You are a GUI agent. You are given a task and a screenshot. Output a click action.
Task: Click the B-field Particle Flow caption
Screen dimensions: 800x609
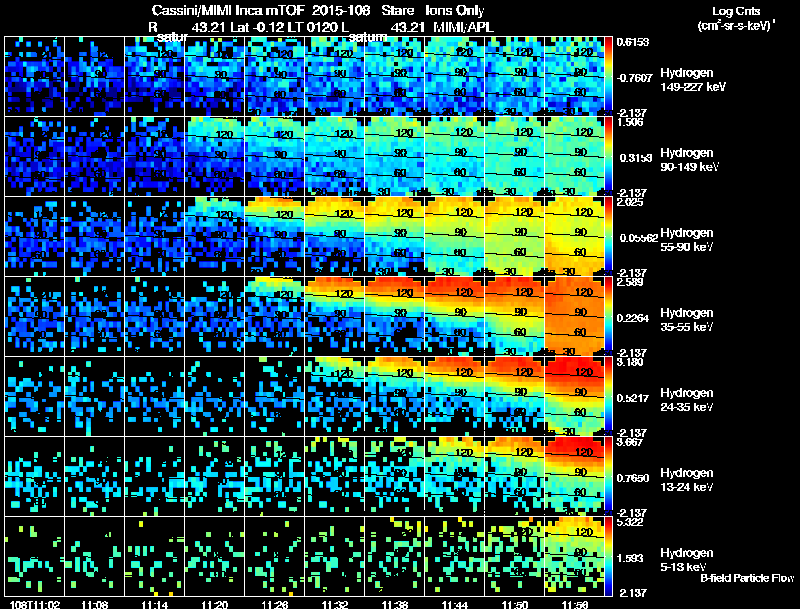747,578
